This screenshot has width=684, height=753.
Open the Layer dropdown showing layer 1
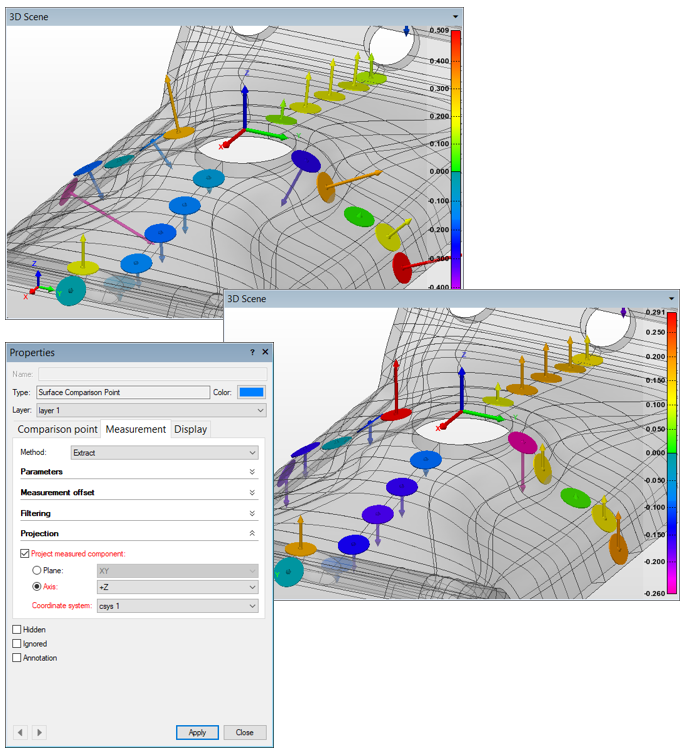coord(151,411)
